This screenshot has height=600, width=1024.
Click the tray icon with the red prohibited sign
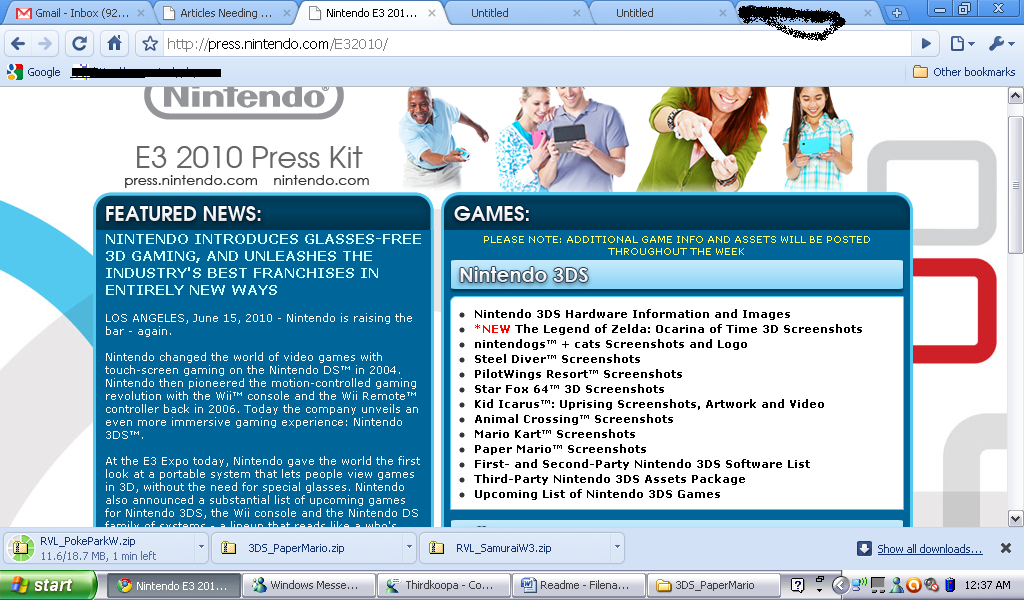931,585
